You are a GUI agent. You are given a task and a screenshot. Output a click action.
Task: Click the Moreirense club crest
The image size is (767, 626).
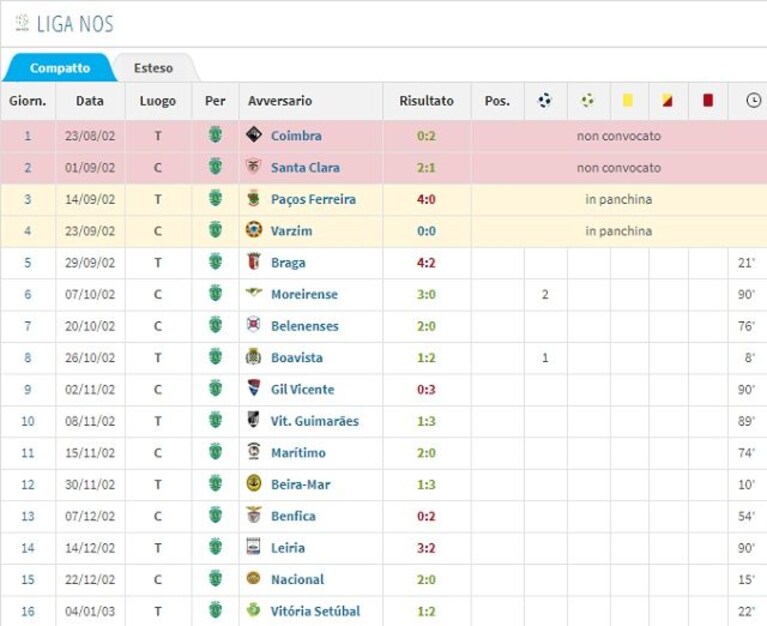click(253, 292)
